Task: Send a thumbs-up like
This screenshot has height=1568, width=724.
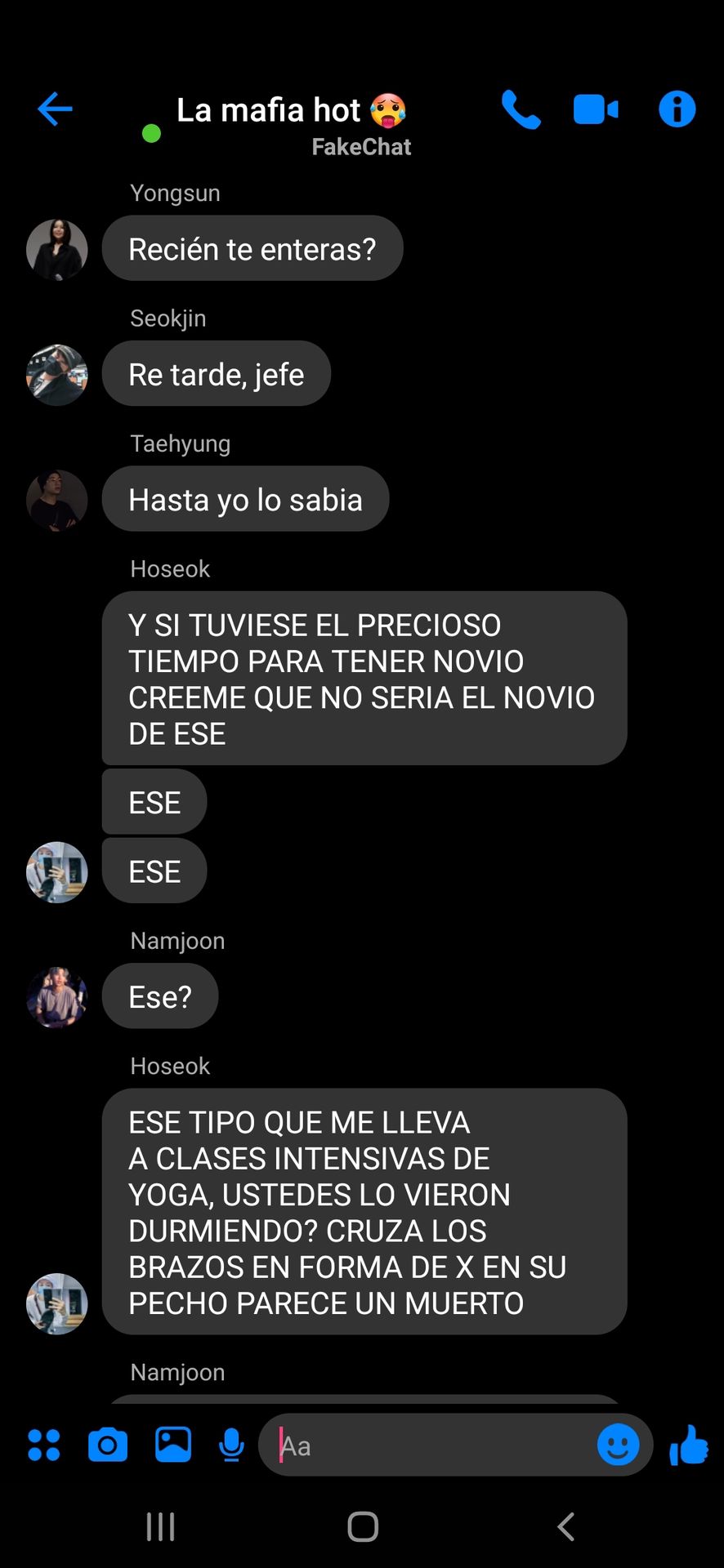Action: tap(689, 1445)
